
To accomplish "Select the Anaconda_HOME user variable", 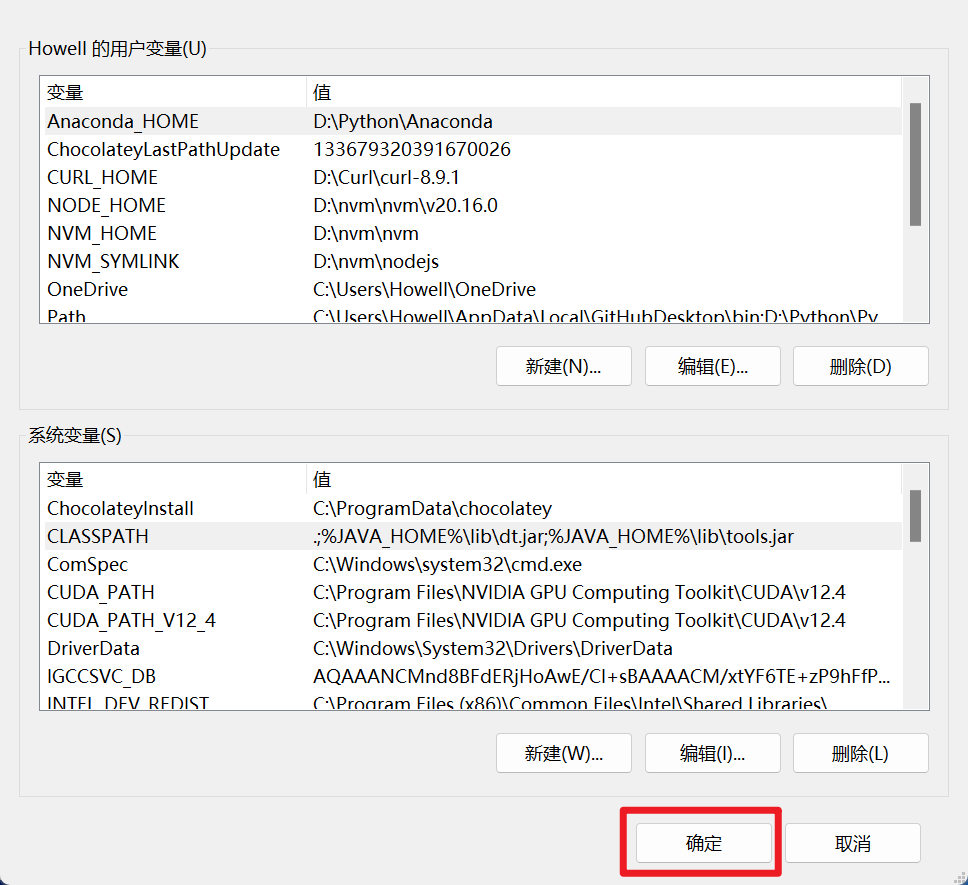I will [x=123, y=121].
